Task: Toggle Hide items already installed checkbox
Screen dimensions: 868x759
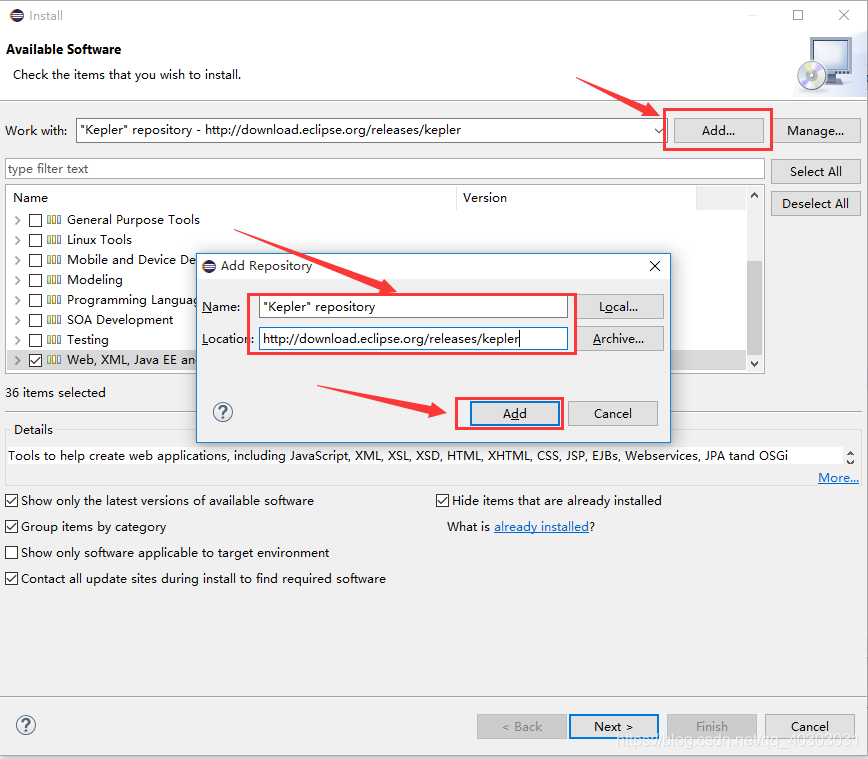Action: pyautogui.click(x=442, y=501)
